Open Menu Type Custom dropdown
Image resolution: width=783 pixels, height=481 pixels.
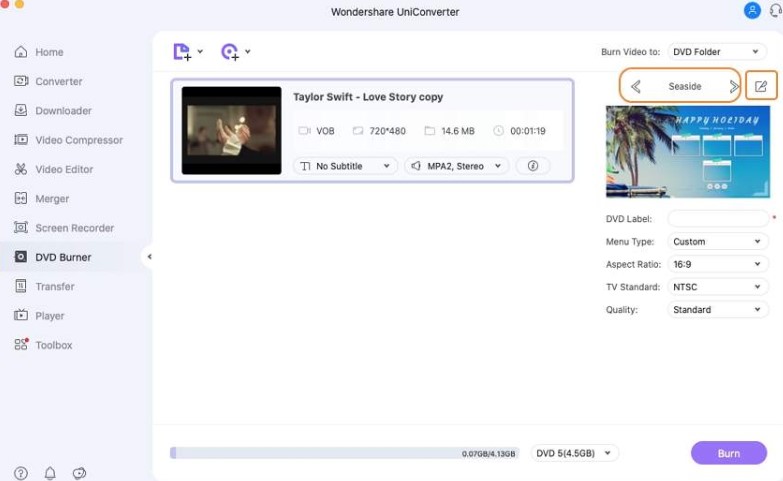tap(718, 242)
